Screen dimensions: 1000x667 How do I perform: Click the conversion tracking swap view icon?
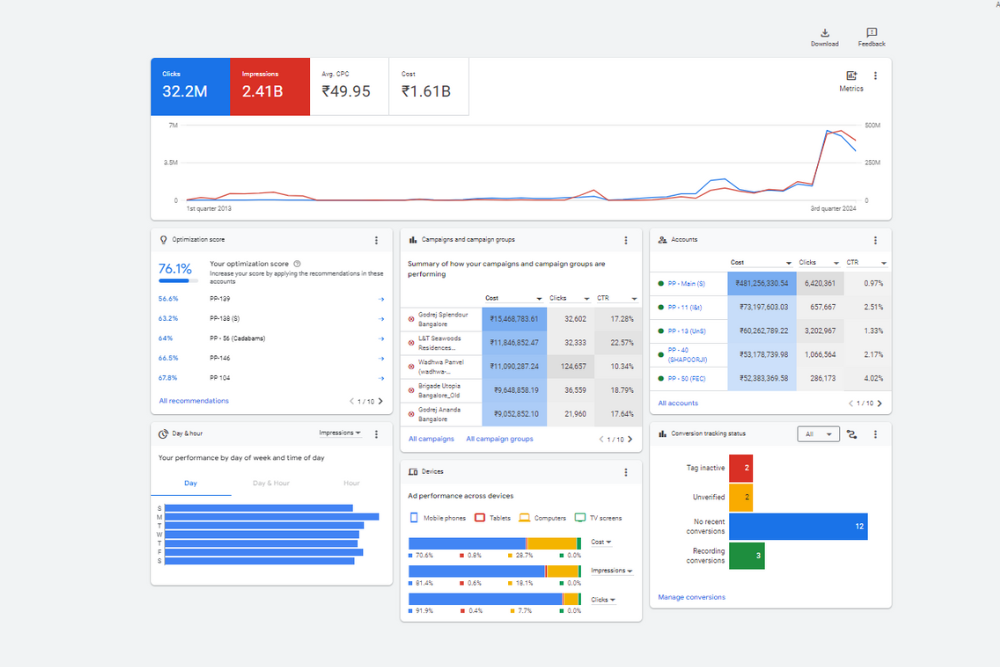point(852,434)
